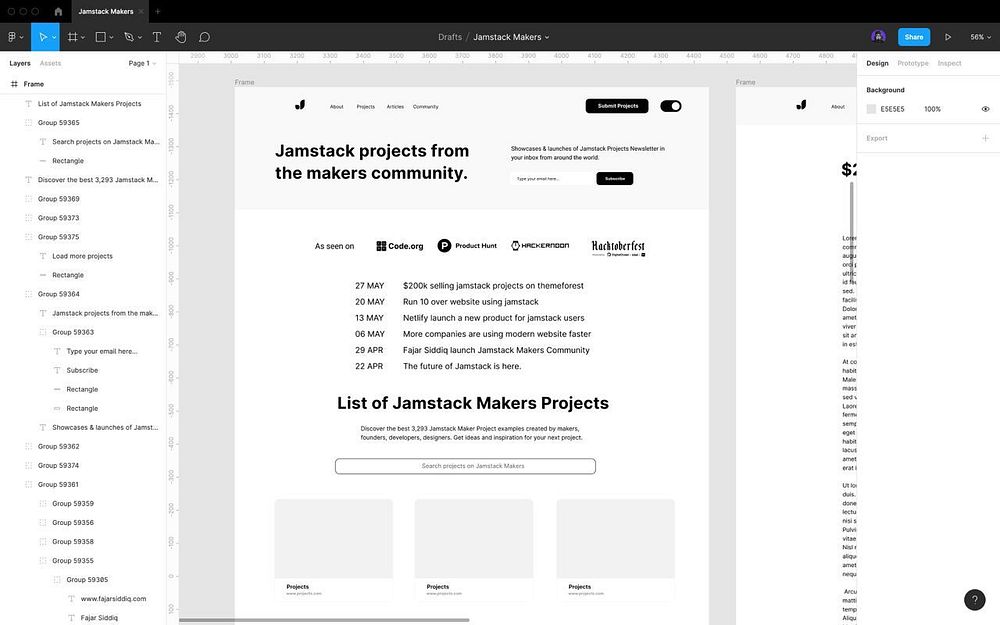
Task: Open a new tab with the plus icon
Action: (158, 11)
